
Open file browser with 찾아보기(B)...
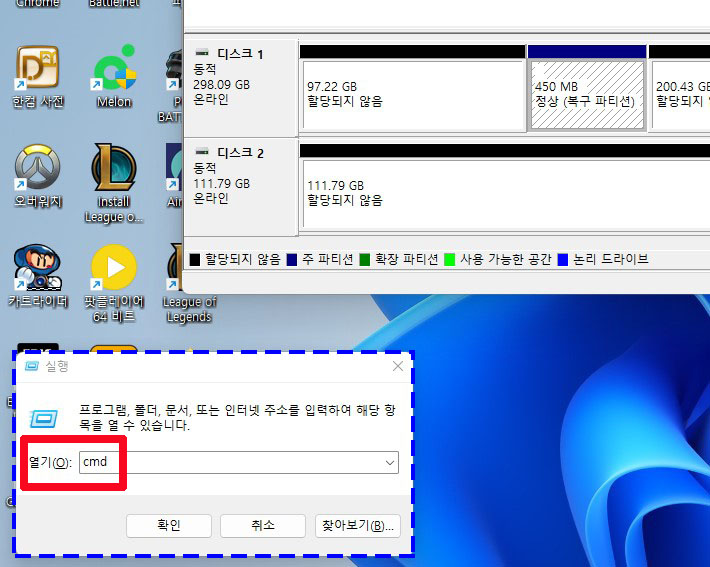click(358, 525)
